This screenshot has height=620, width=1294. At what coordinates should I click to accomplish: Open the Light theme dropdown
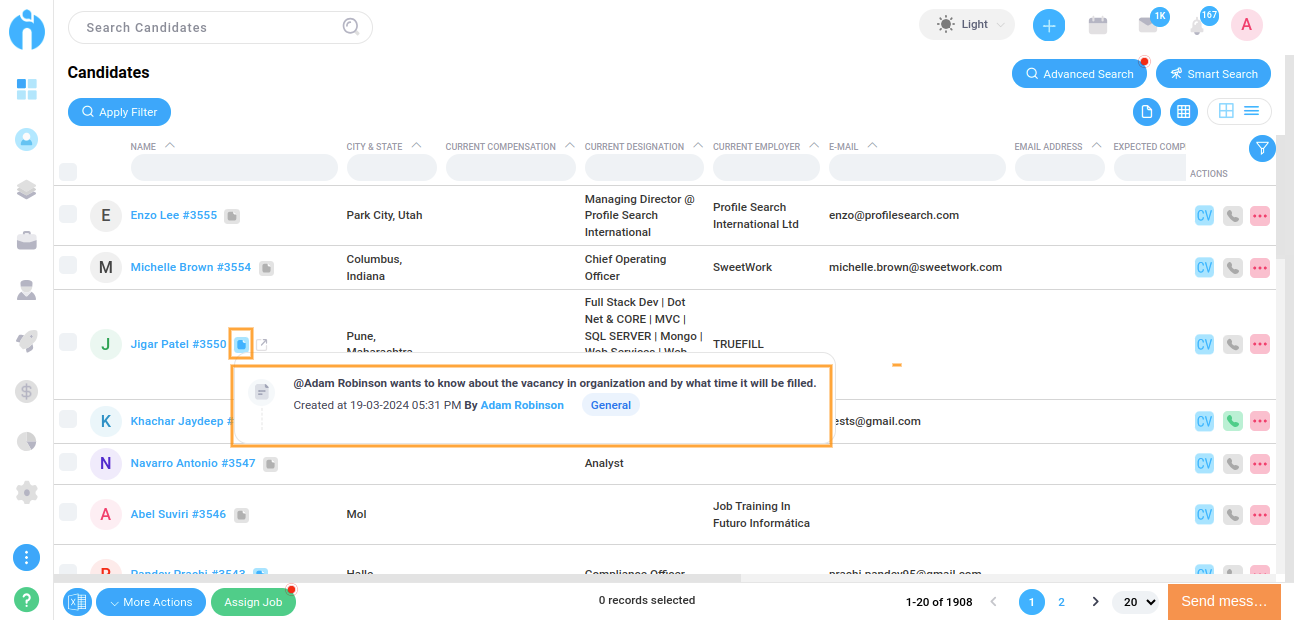click(x=966, y=25)
